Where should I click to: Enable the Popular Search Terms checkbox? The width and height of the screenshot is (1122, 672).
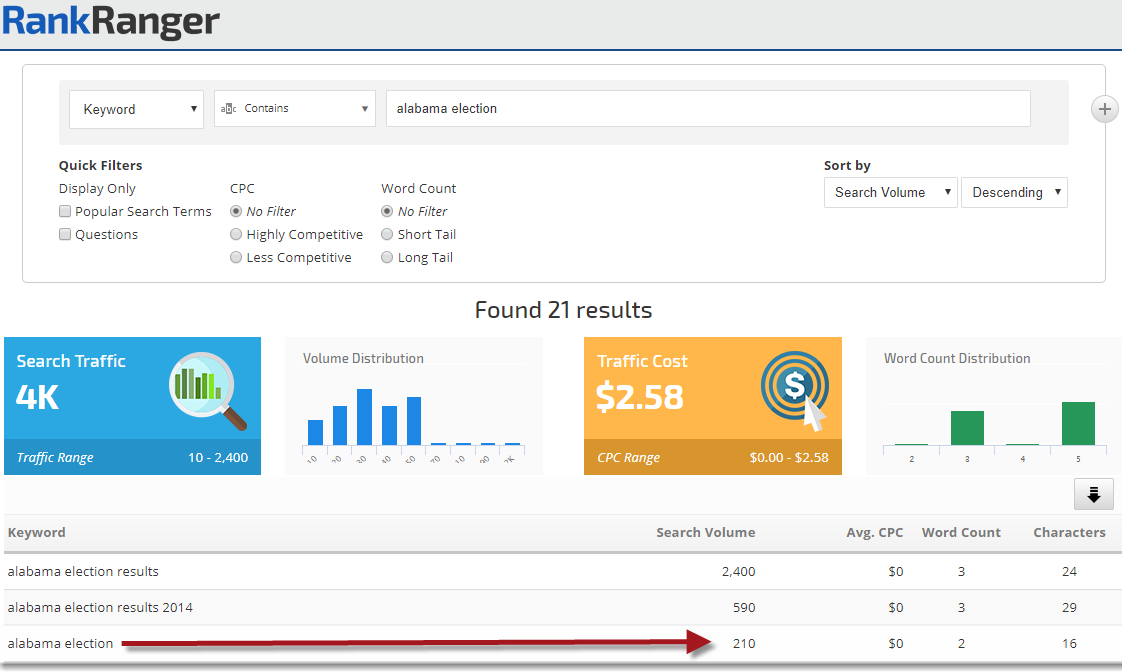coord(65,212)
